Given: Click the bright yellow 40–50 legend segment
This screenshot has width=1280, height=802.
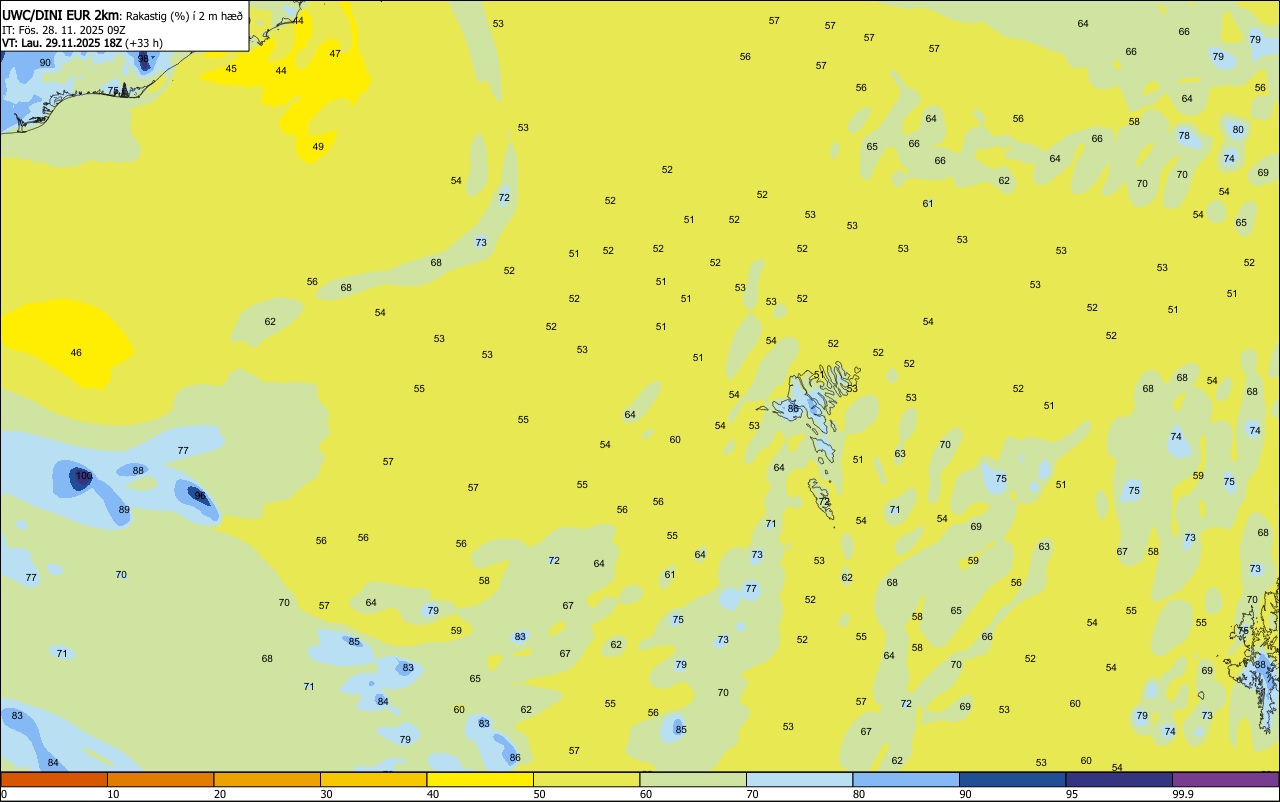Looking at the screenshot, I should [x=480, y=779].
